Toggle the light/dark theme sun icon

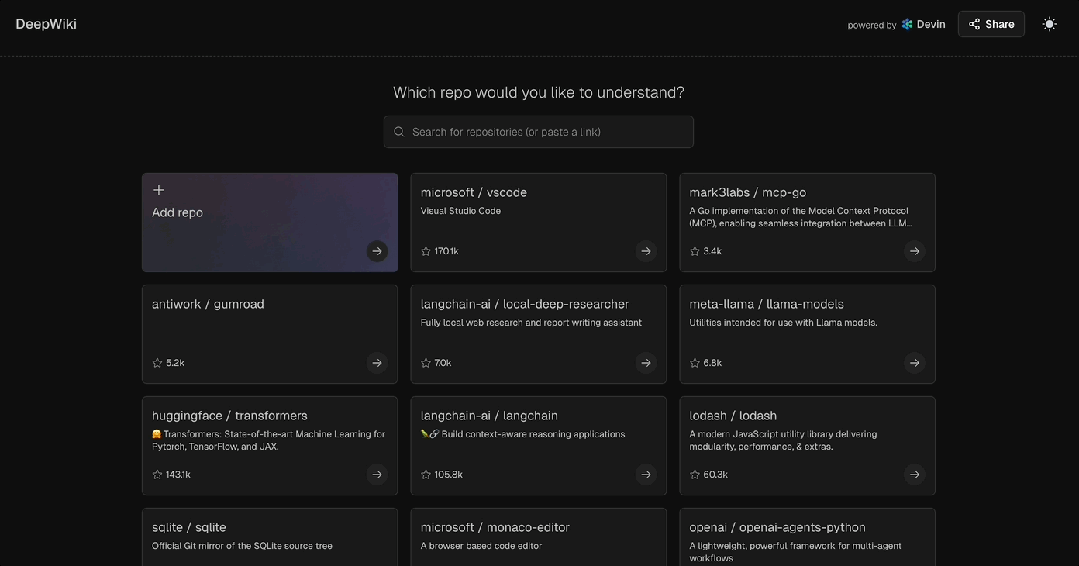pos(1049,24)
